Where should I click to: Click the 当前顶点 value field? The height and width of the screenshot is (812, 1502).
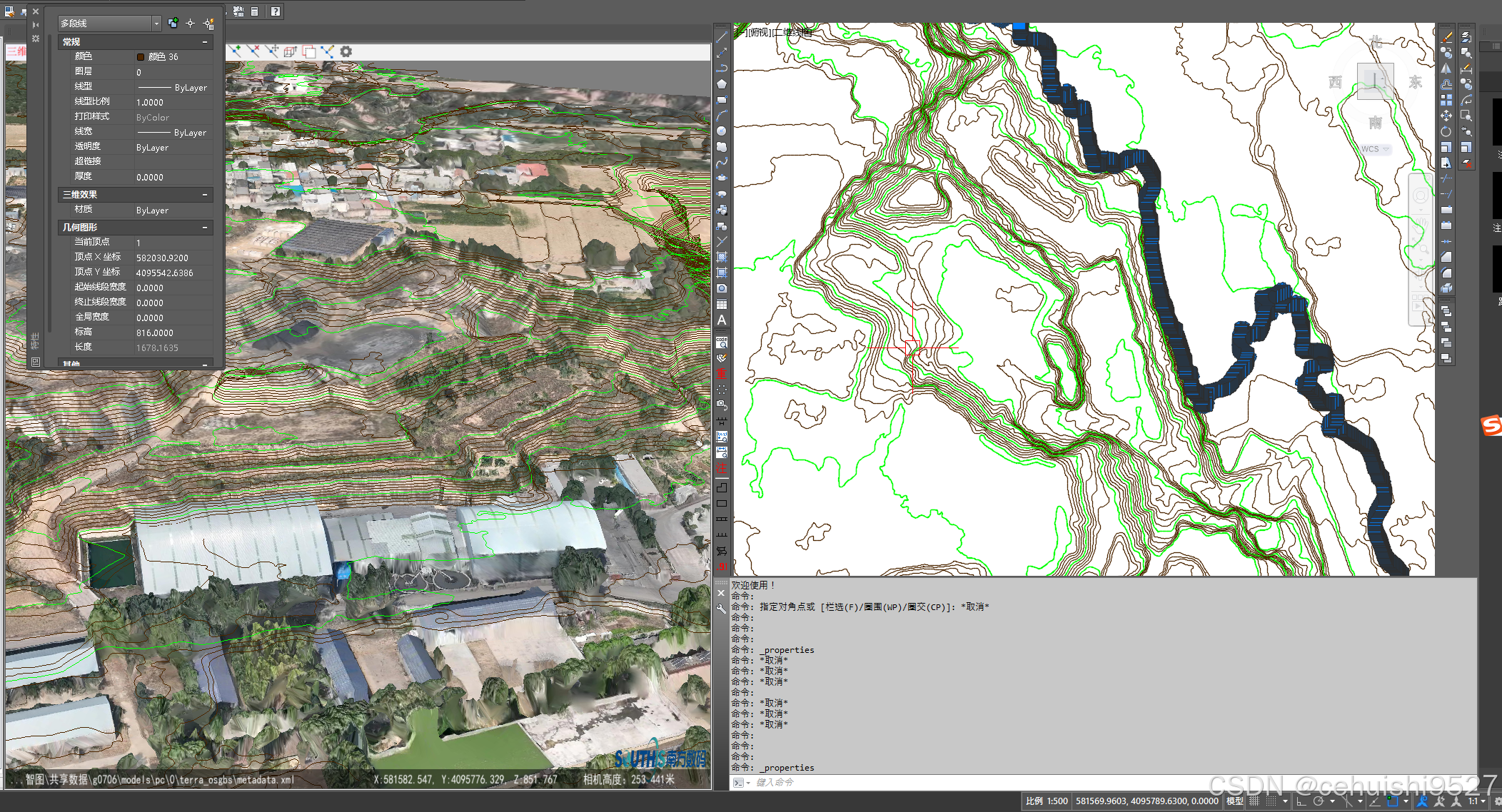coord(173,243)
